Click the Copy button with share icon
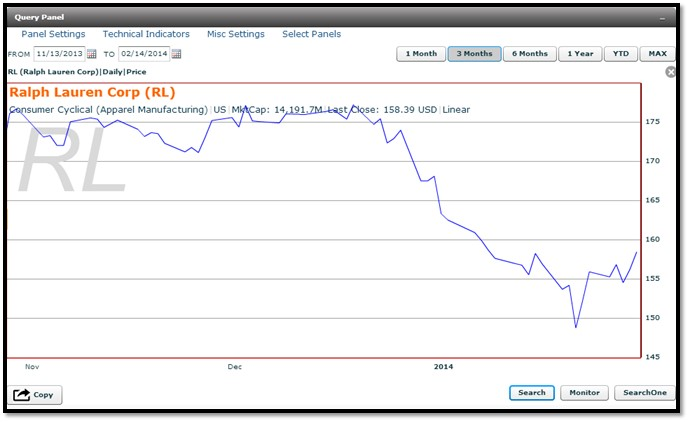Viewport: 689px width, 422px height. click(x=35, y=395)
